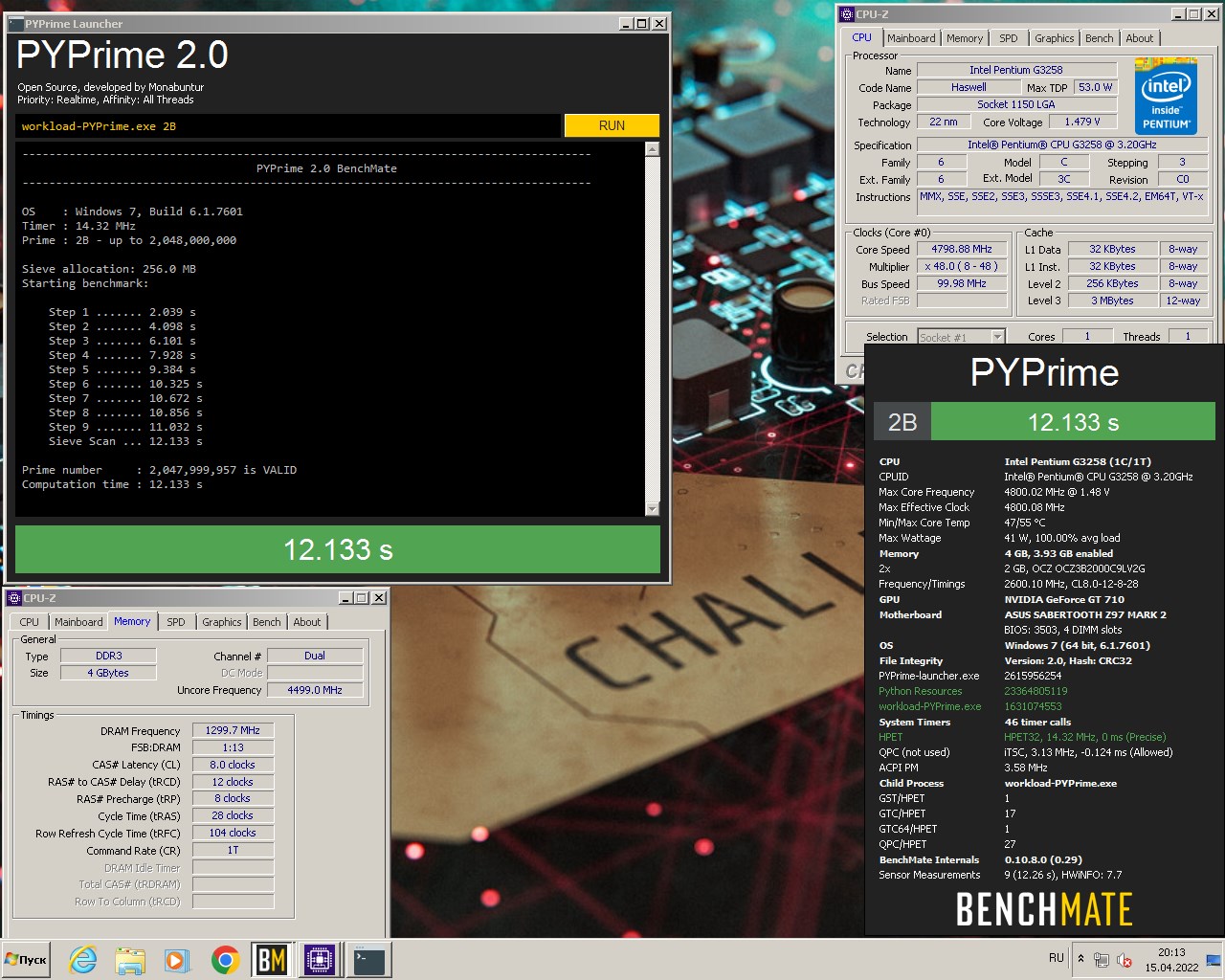Switch to Mainboard tab in the bottom CPU-Z window
Image resolution: width=1225 pixels, height=980 pixels.
(x=78, y=622)
